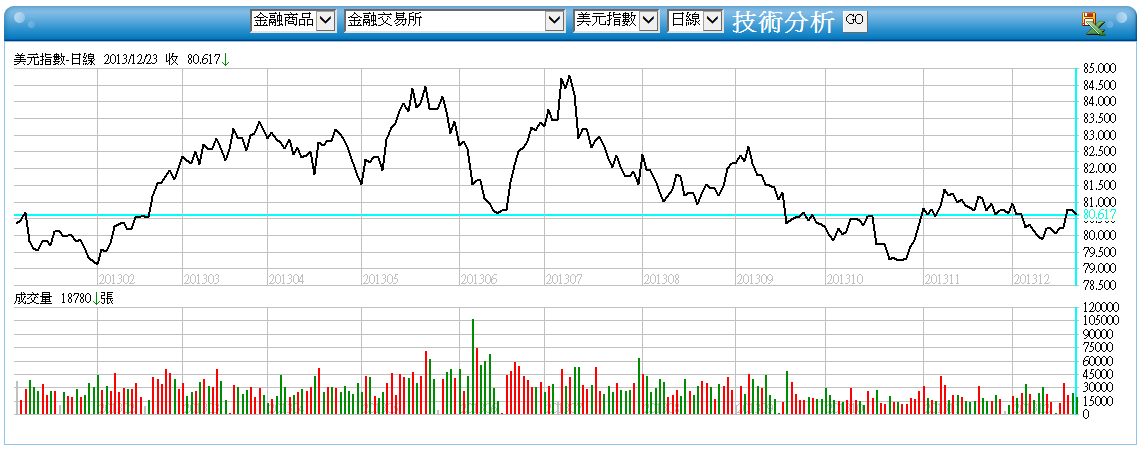This screenshot has height=449, width=1148.
Task: Click the 201306 month label
Action: point(478,279)
